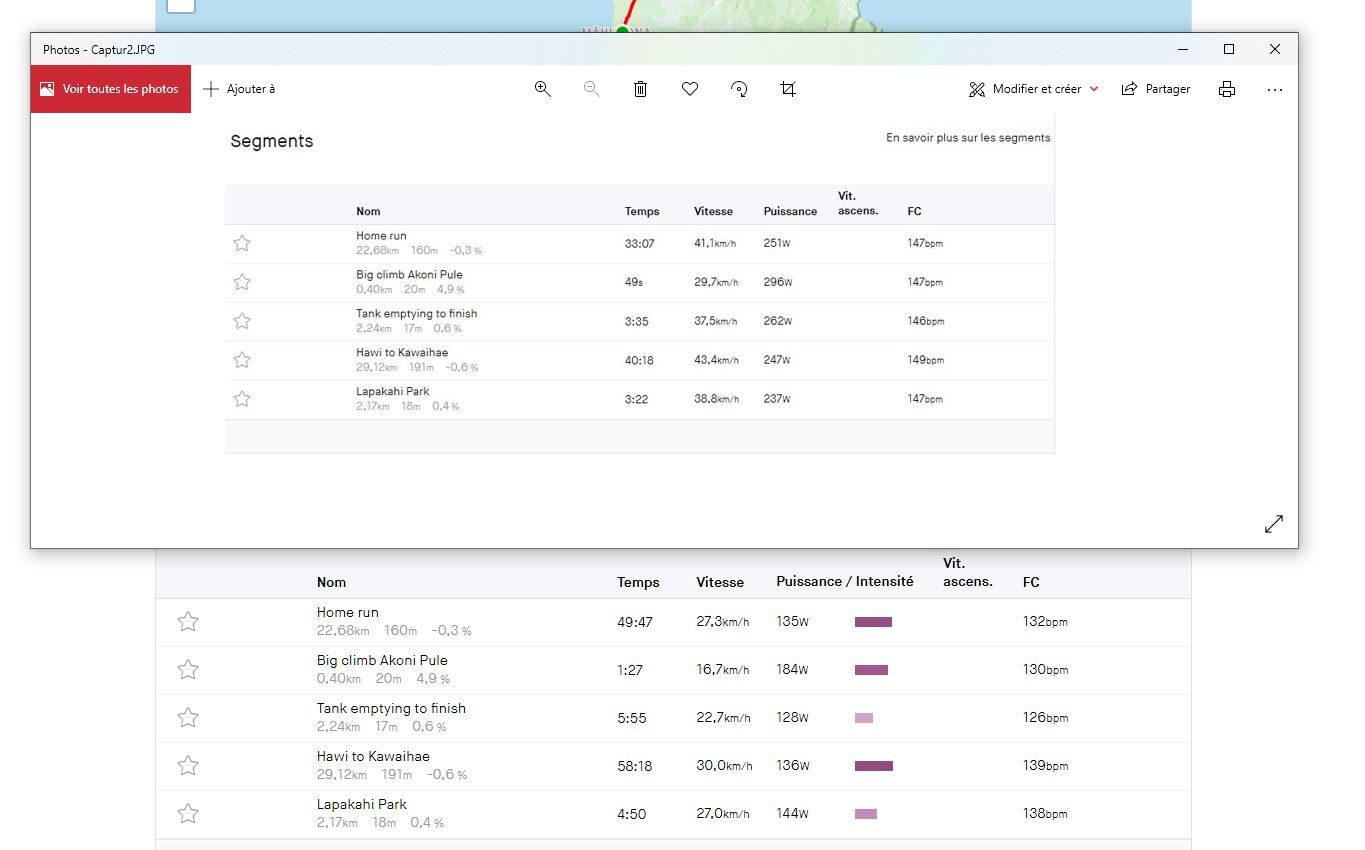Image resolution: width=1365 pixels, height=850 pixels.
Task: Maximize the Photos window
Action: click(x=1229, y=49)
